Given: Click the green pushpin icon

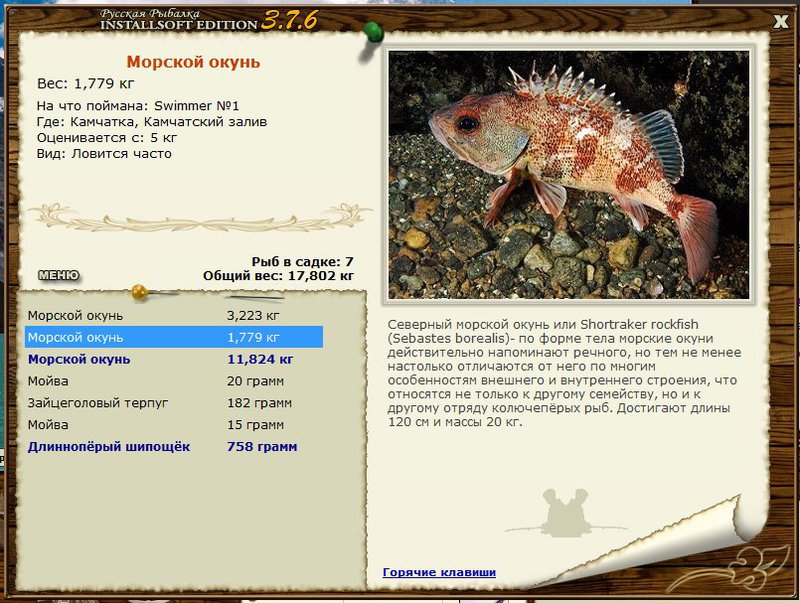Looking at the screenshot, I should click(374, 32).
